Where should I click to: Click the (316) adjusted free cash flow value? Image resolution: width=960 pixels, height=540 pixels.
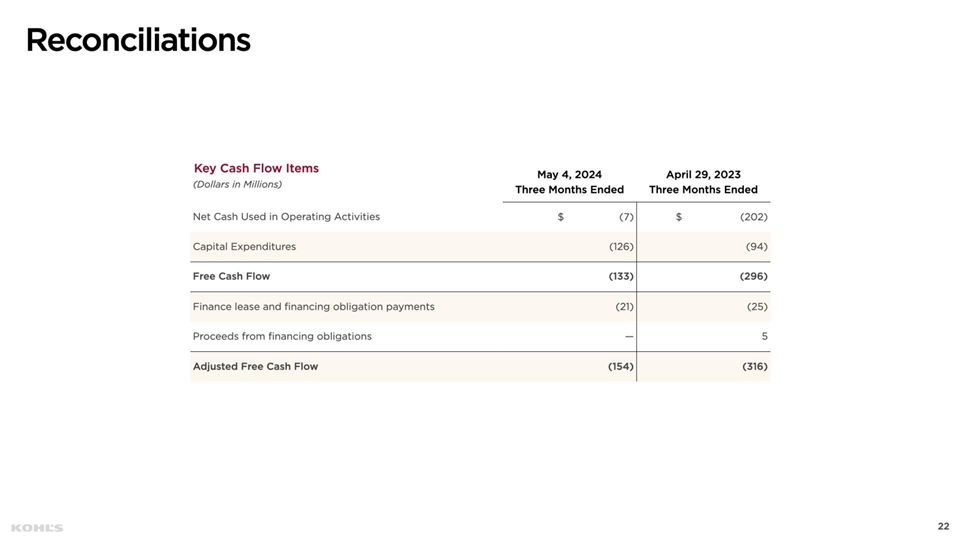tap(754, 367)
